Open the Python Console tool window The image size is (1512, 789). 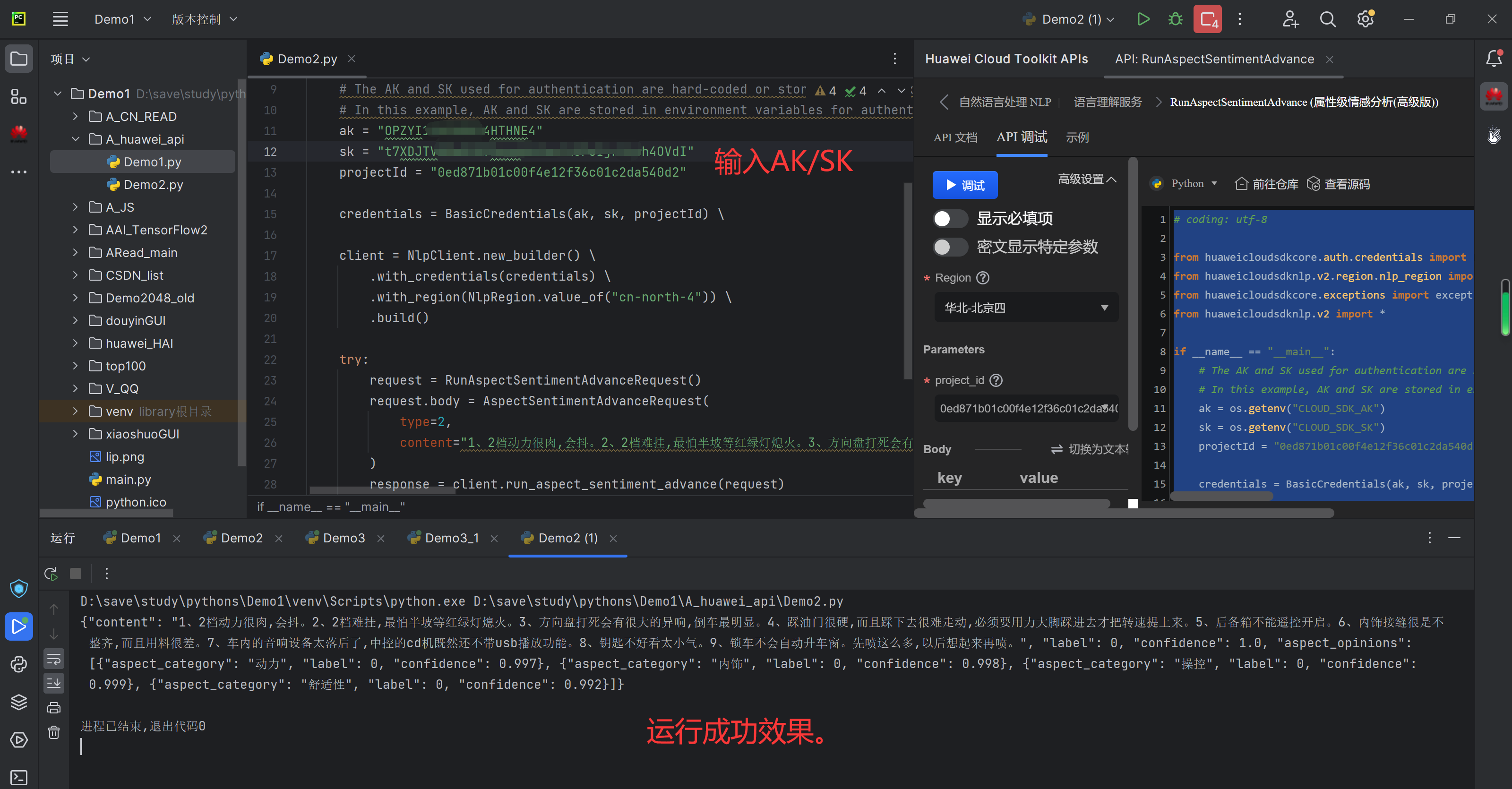pyautogui.click(x=18, y=664)
